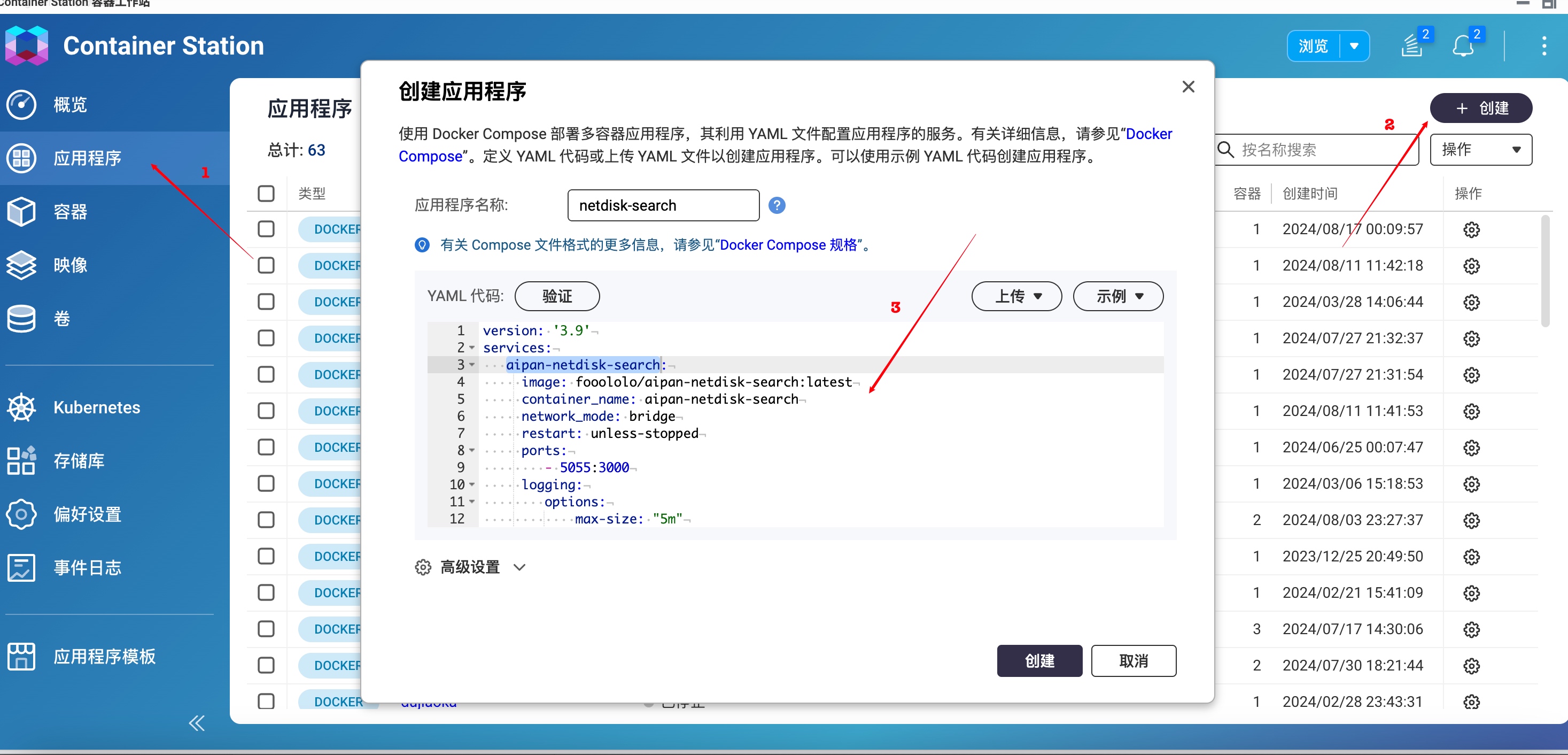
Task: Open gear actions for 2024/07/27 21:32:37 row
Action: [x=1471, y=338]
